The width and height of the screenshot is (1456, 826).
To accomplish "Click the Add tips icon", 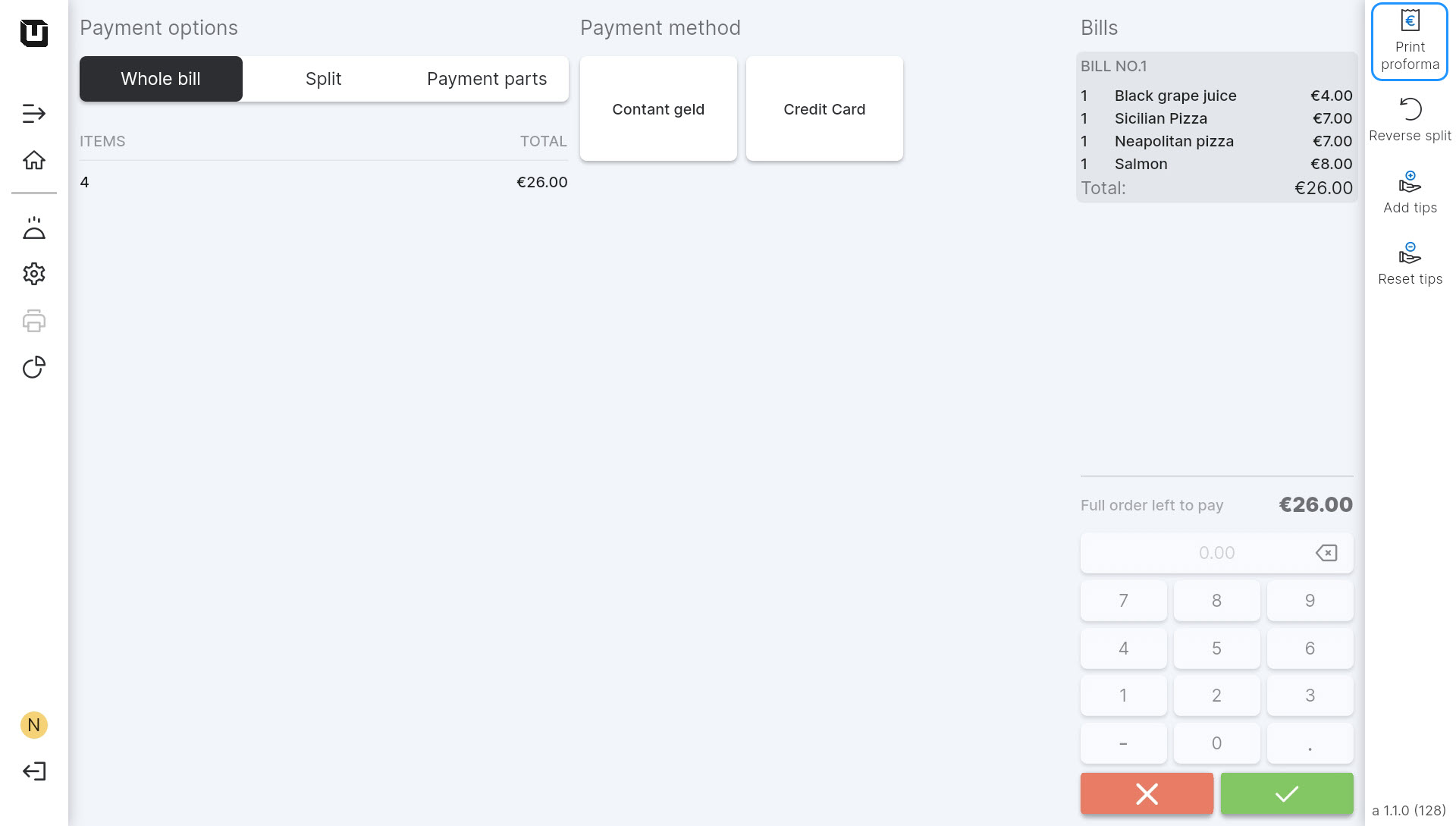I will click(1410, 182).
